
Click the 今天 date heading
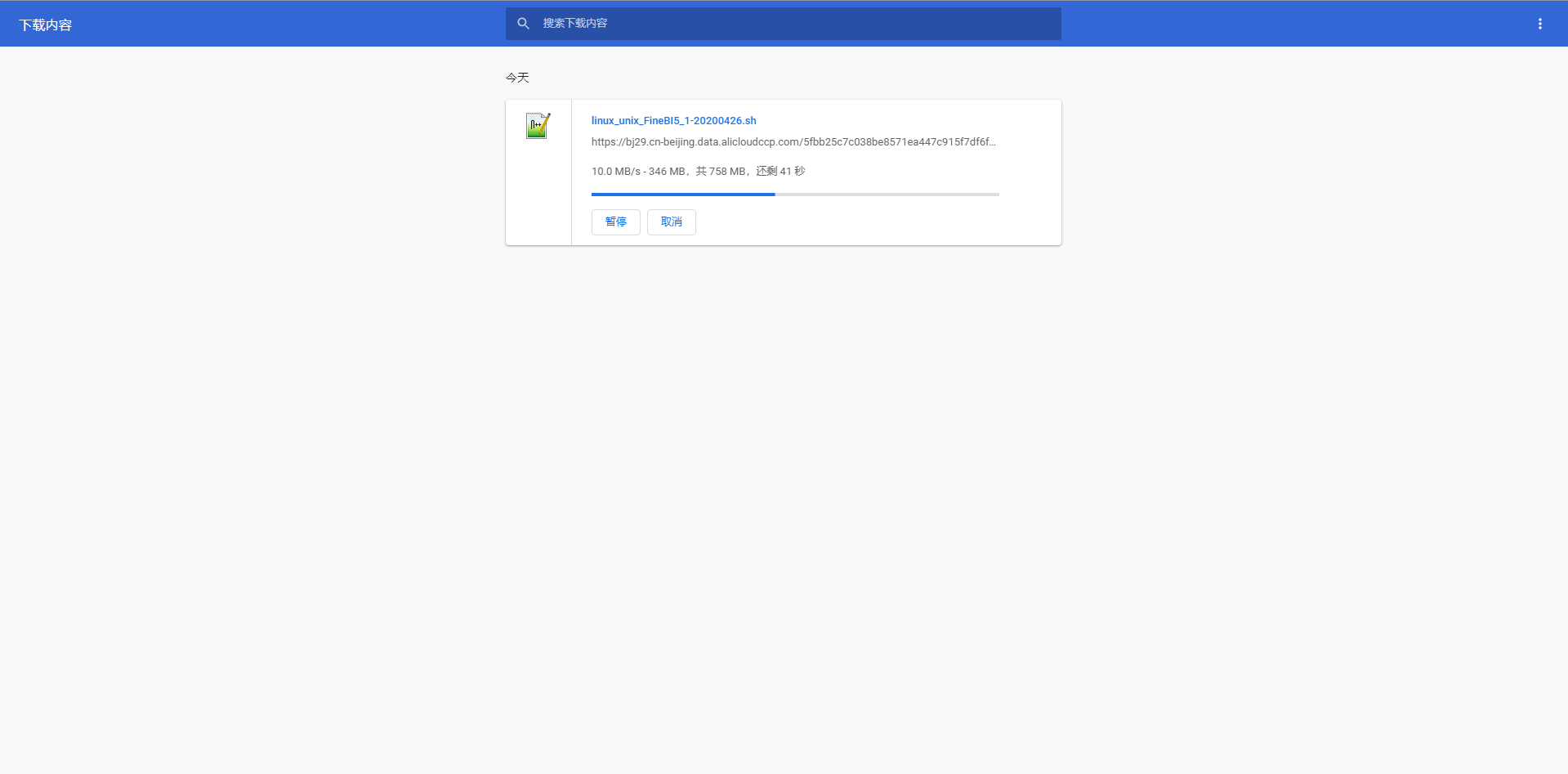(517, 78)
